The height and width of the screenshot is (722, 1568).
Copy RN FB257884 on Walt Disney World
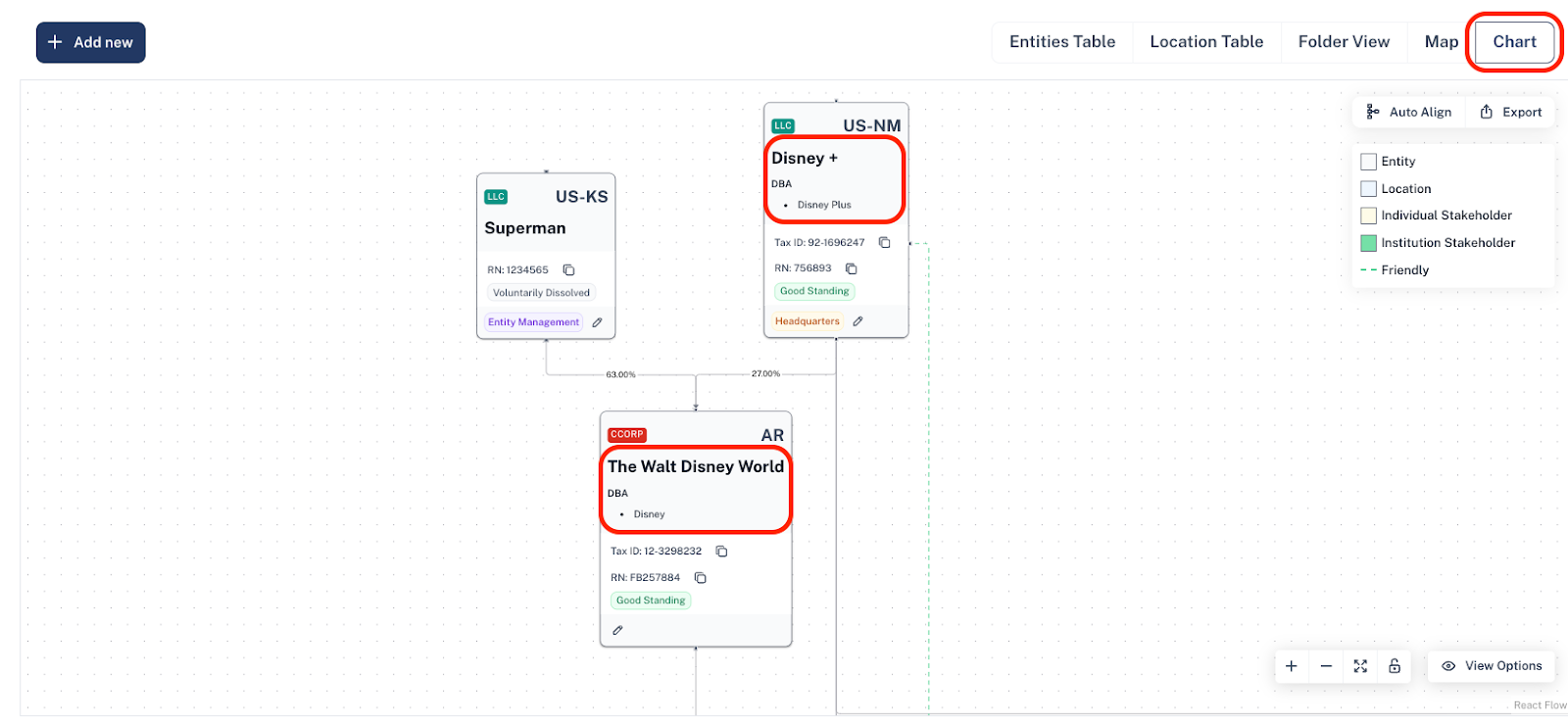700,578
